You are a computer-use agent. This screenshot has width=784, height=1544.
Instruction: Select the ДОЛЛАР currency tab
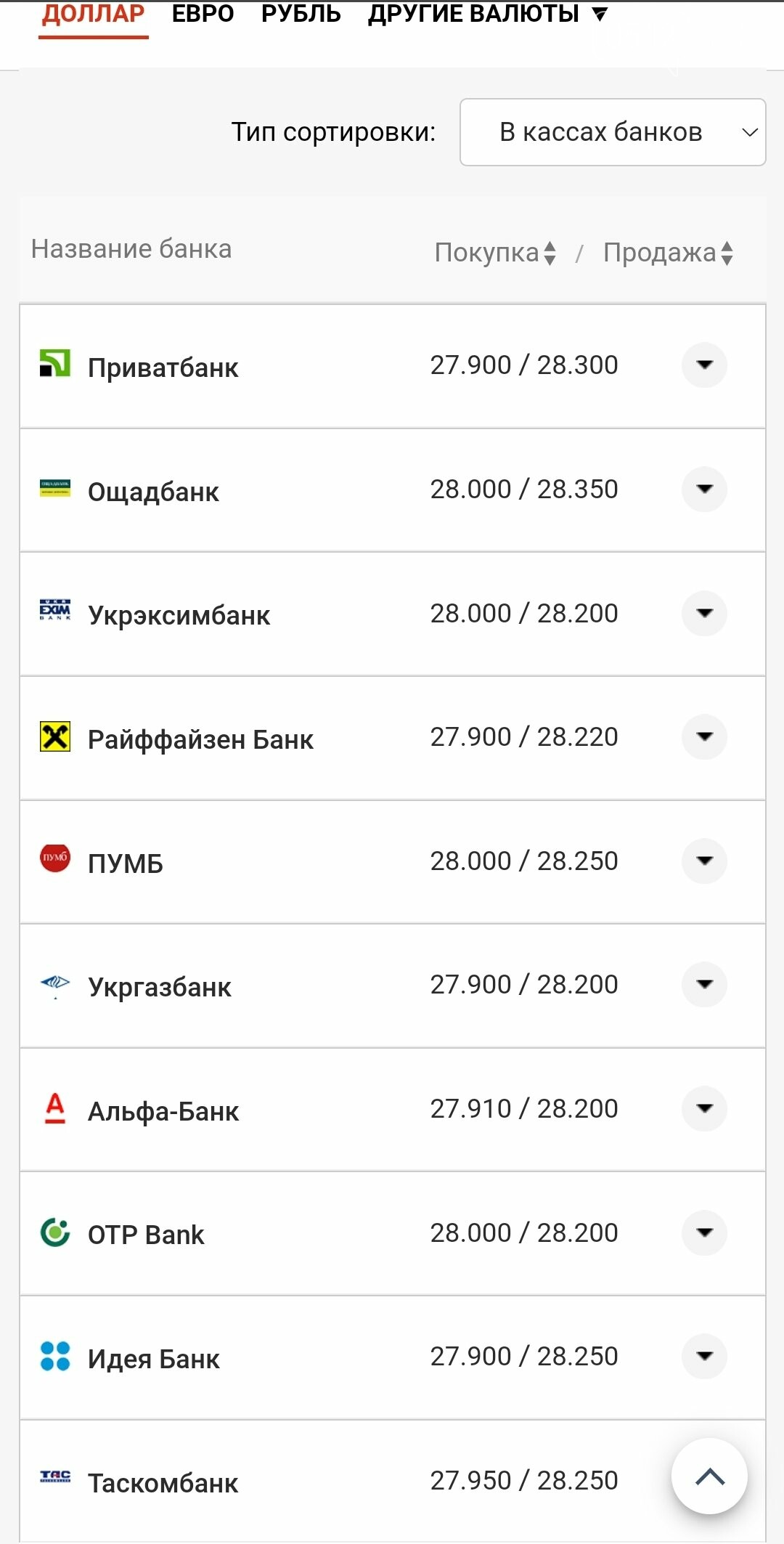[x=93, y=14]
